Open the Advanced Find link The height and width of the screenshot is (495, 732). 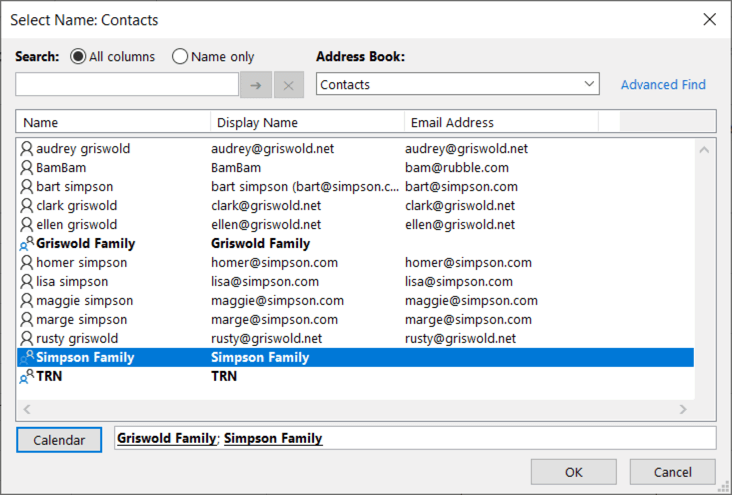(663, 85)
